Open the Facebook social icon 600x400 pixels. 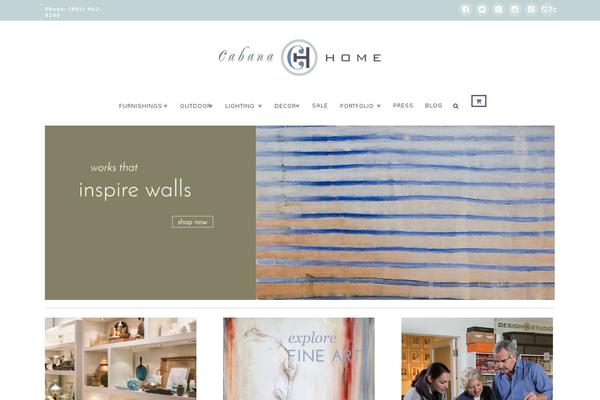click(x=466, y=9)
